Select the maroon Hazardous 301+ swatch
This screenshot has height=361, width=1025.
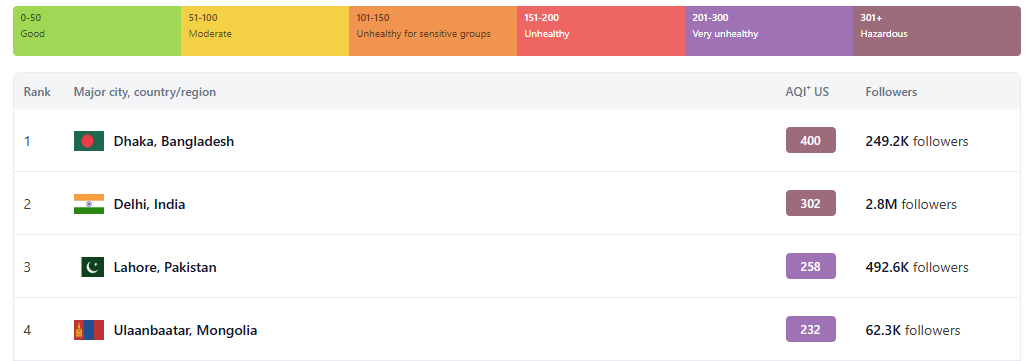tap(937, 31)
